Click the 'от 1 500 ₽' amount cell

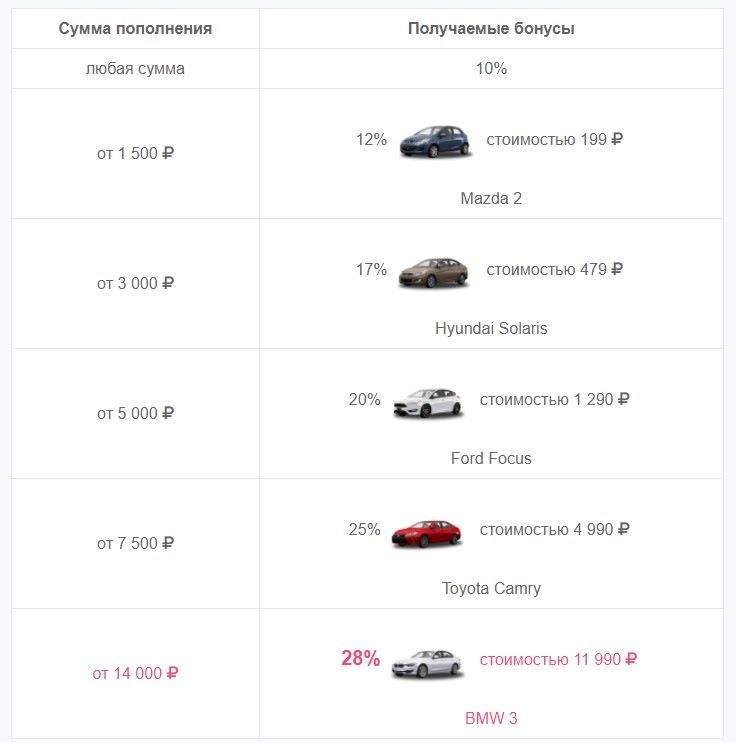[x=135, y=154]
